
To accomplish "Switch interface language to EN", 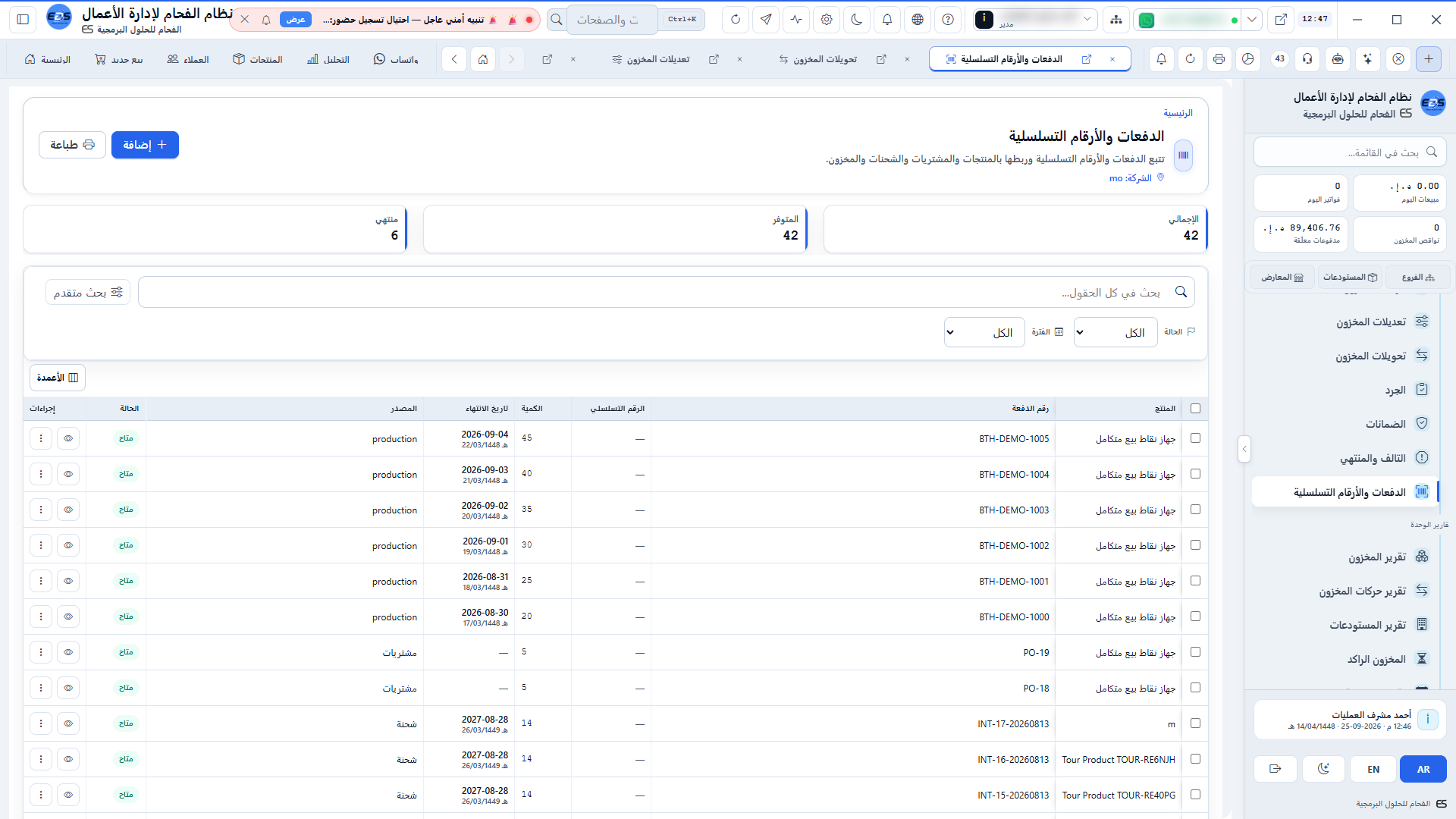I will coord(1373,769).
